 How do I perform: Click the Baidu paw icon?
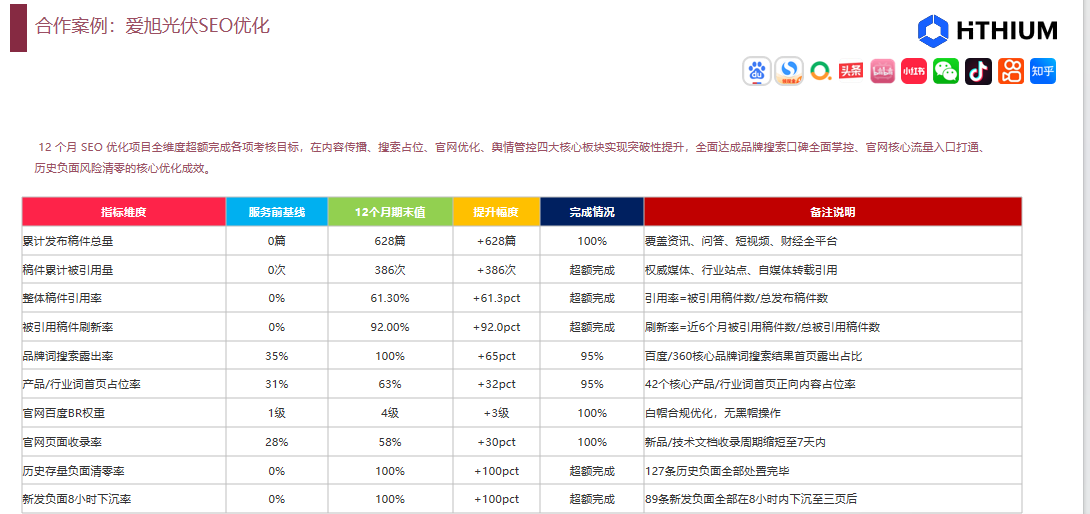tap(756, 71)
